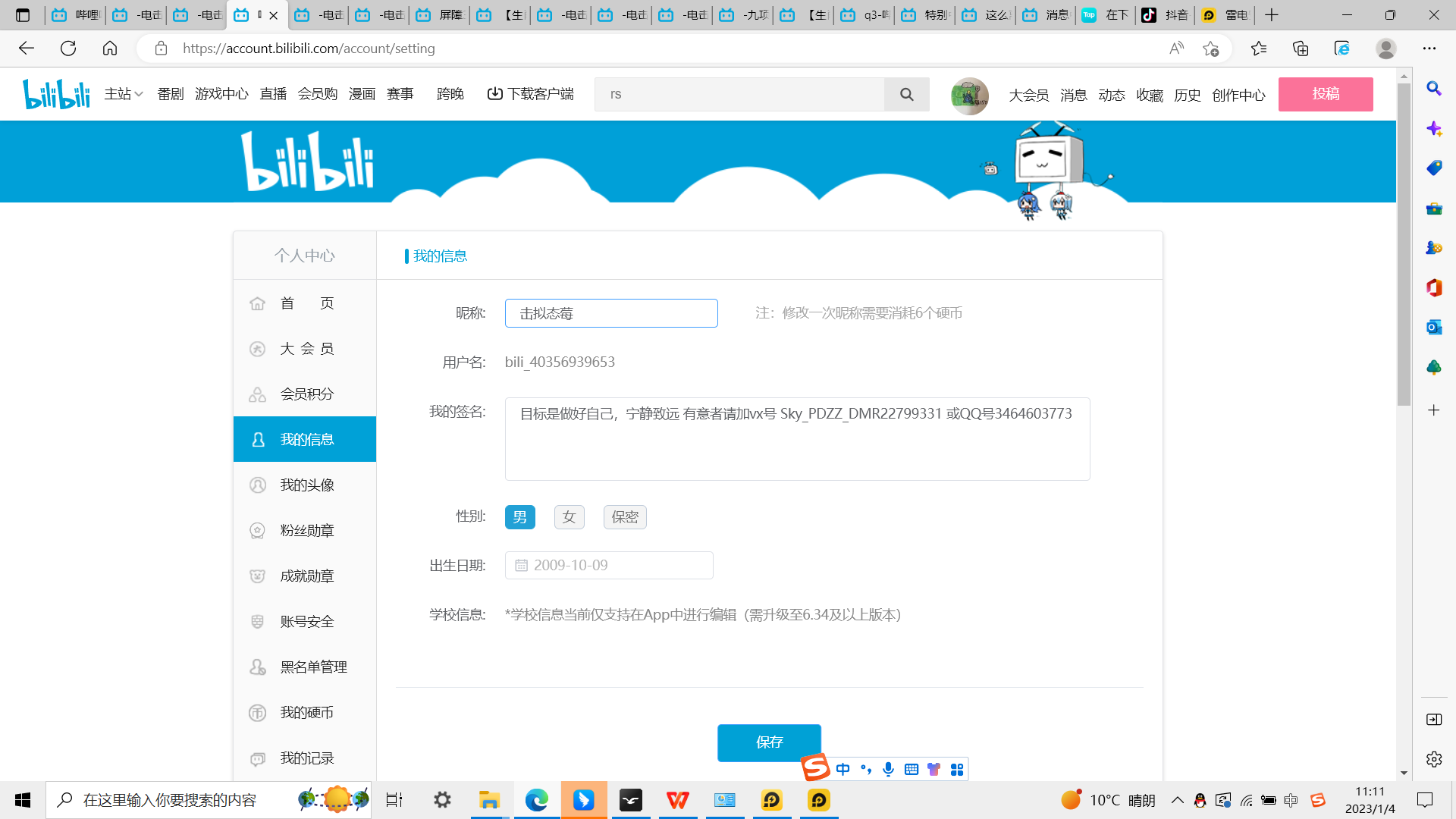Click the search magnifier button
Viewport: 1456px width, 819px height.
(907, 94)
